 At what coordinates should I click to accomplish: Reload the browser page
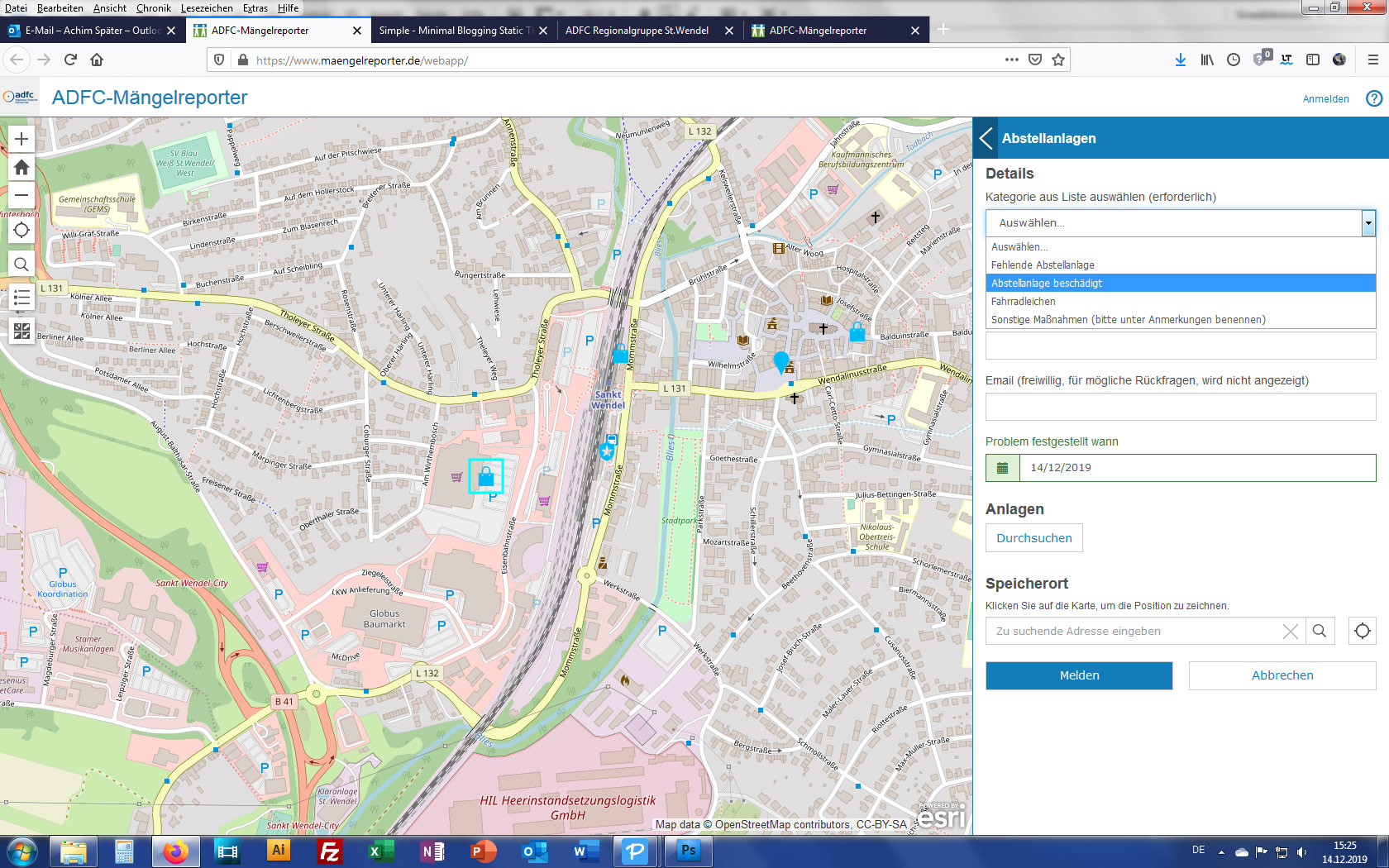coord(70,60)
